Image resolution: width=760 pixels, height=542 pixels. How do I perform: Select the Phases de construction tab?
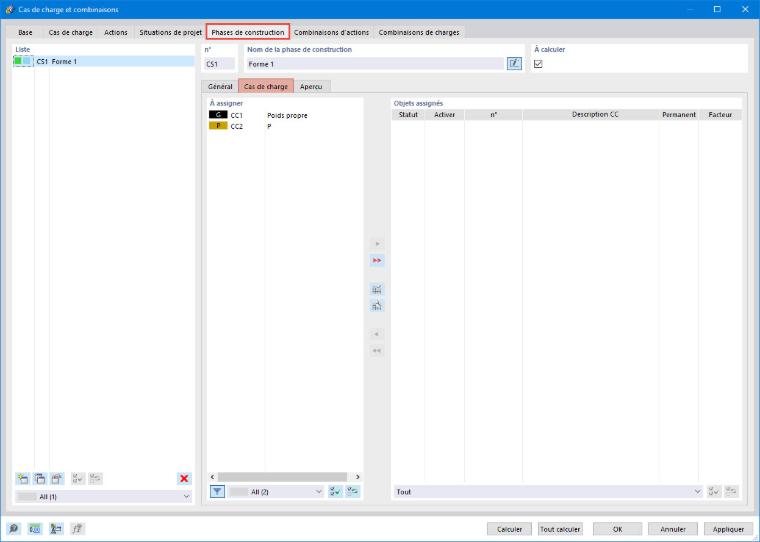point(248,32)
